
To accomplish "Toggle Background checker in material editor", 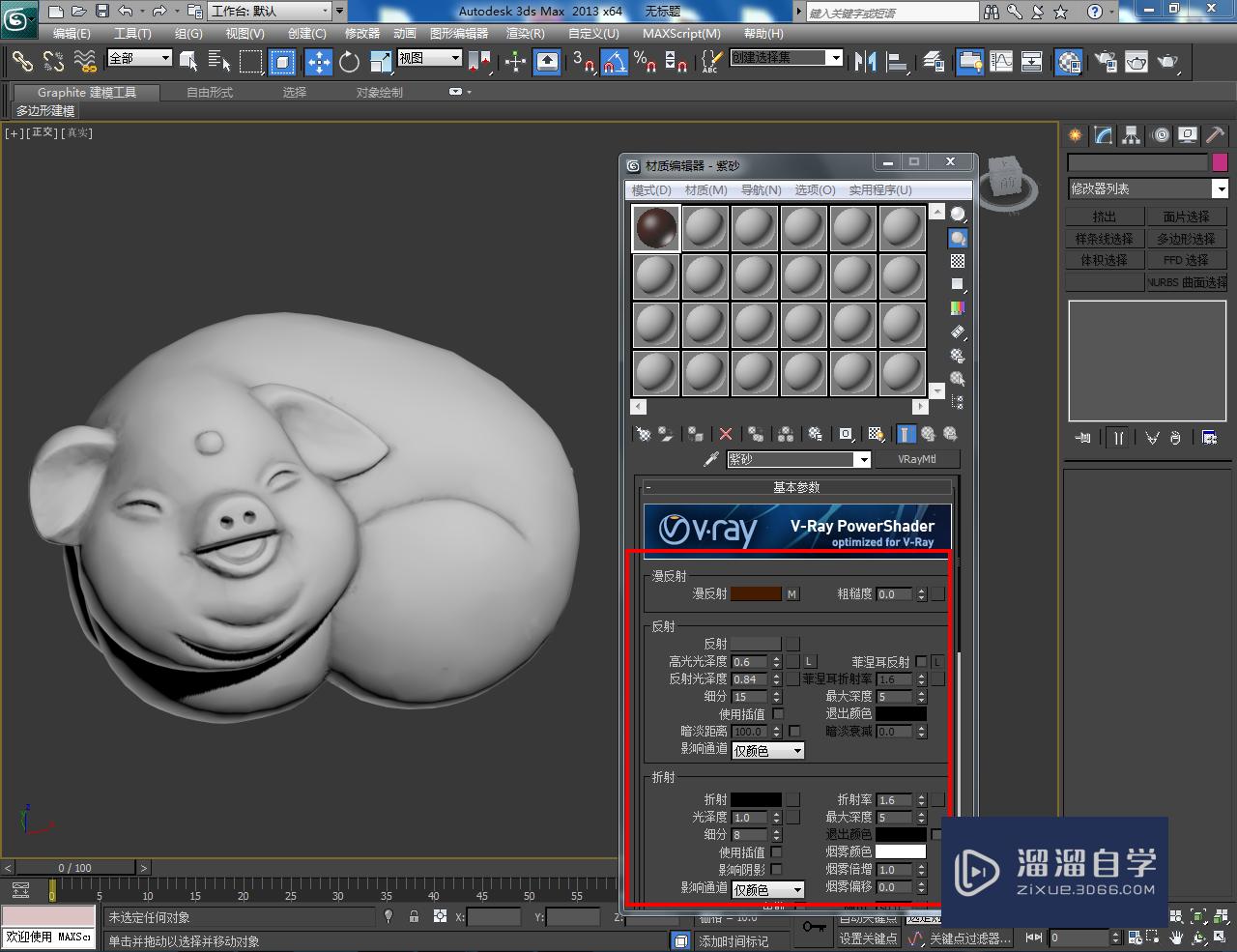I will coord(957,261).
